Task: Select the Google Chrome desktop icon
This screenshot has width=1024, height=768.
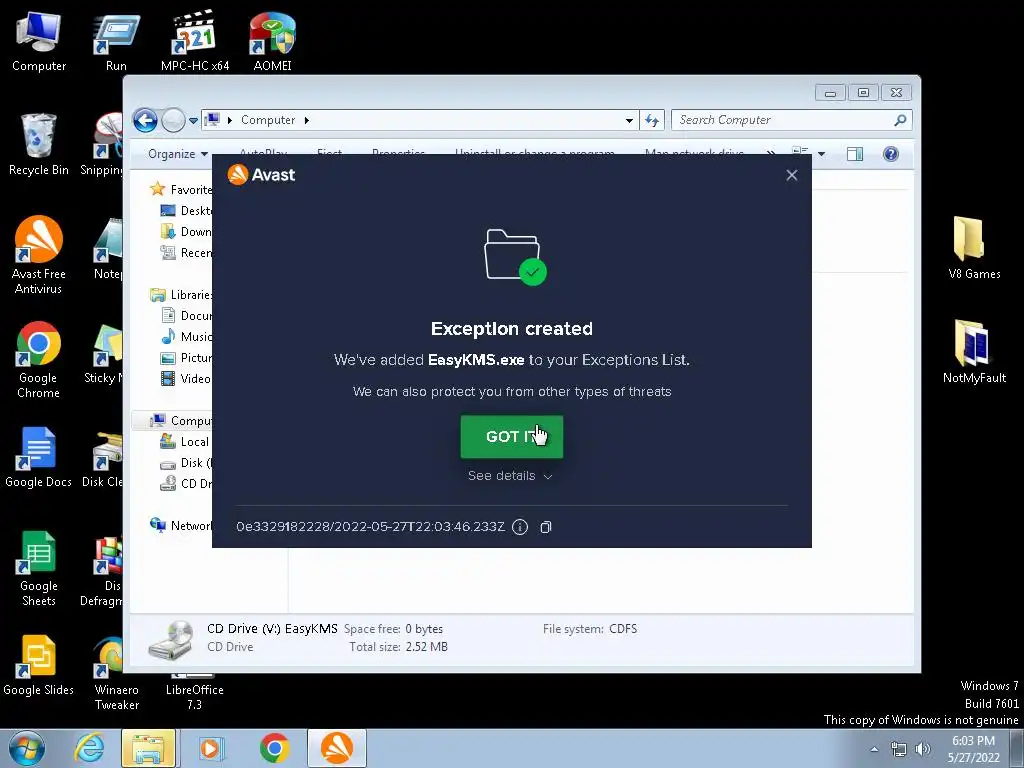Action: coord(39,359)
